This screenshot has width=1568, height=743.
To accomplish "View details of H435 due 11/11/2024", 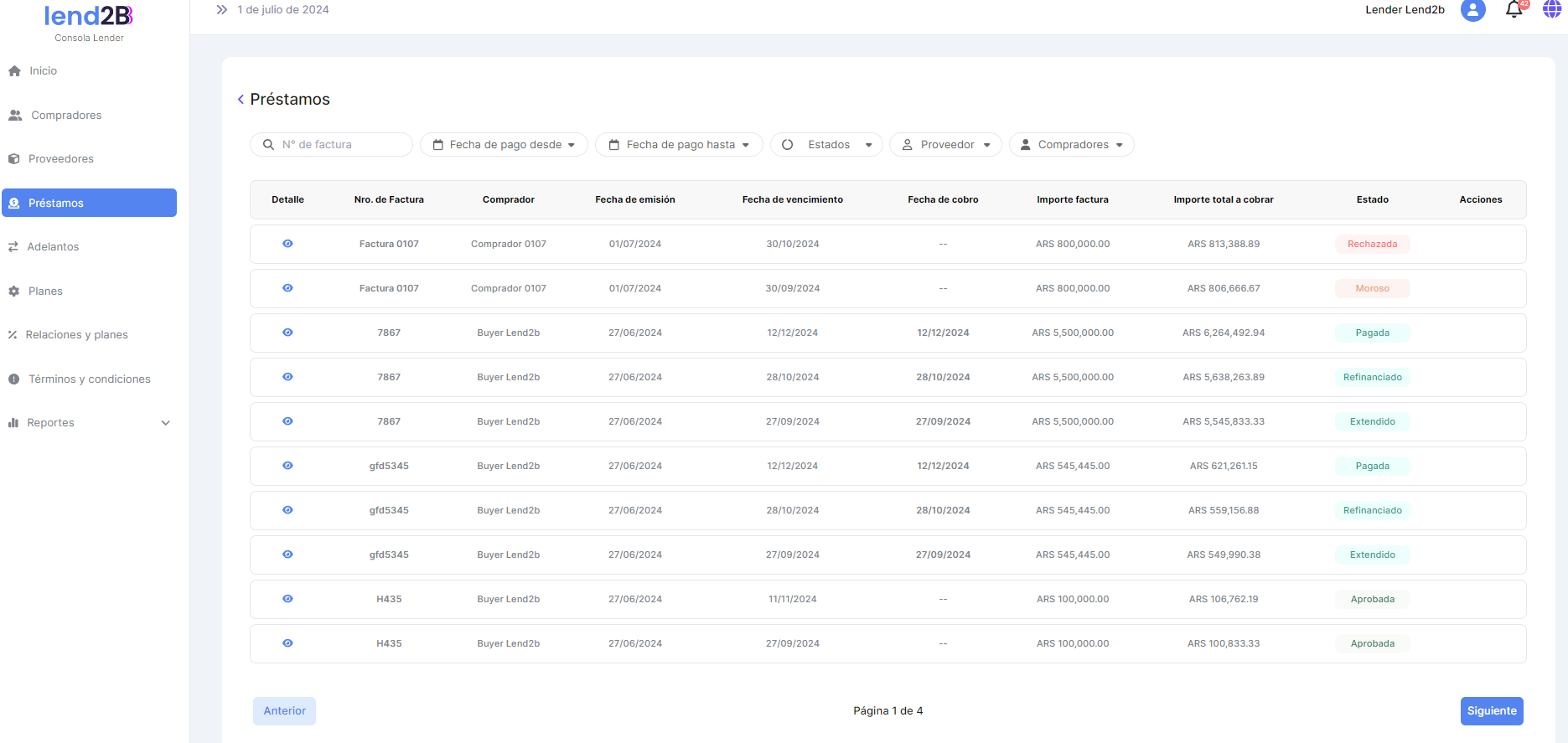I will (x=287, y=599).
